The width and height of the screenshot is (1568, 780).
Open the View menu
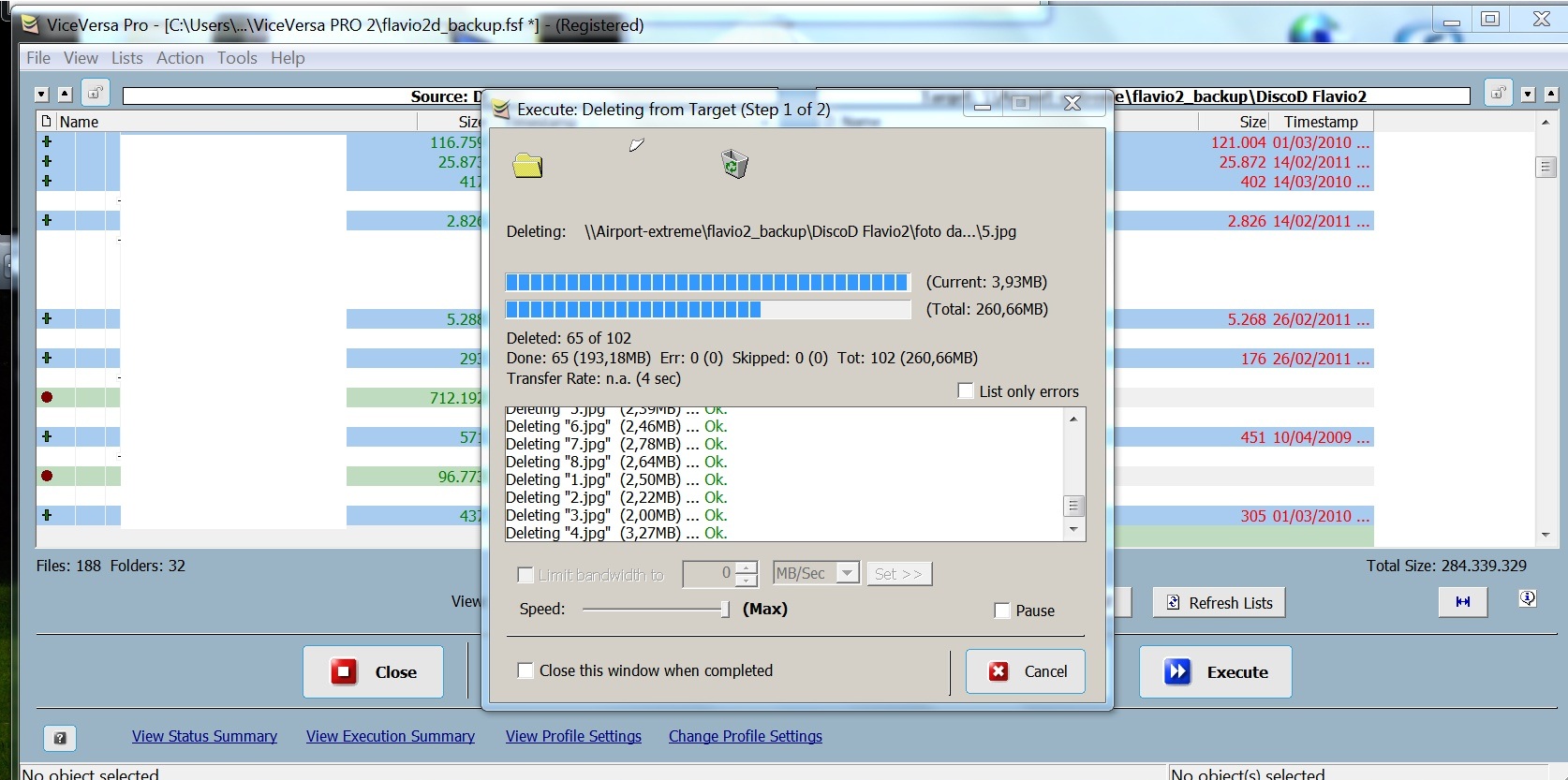(81, 58)
